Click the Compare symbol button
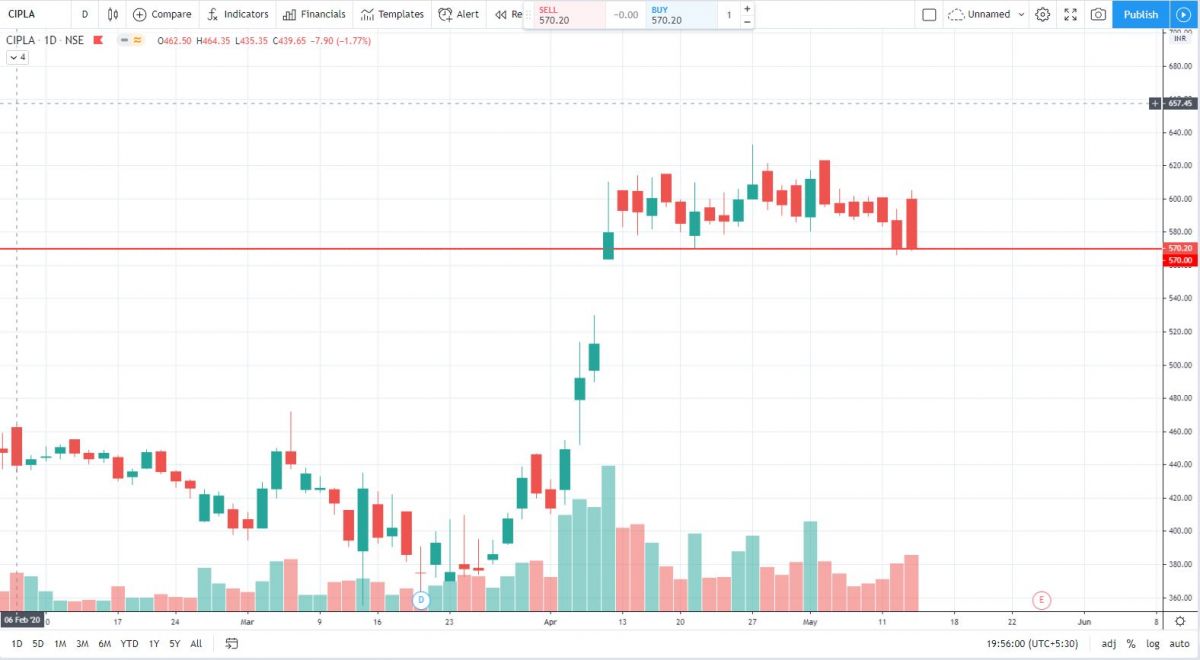This screenshot has width=1200, height=660. tap(161, 14)
